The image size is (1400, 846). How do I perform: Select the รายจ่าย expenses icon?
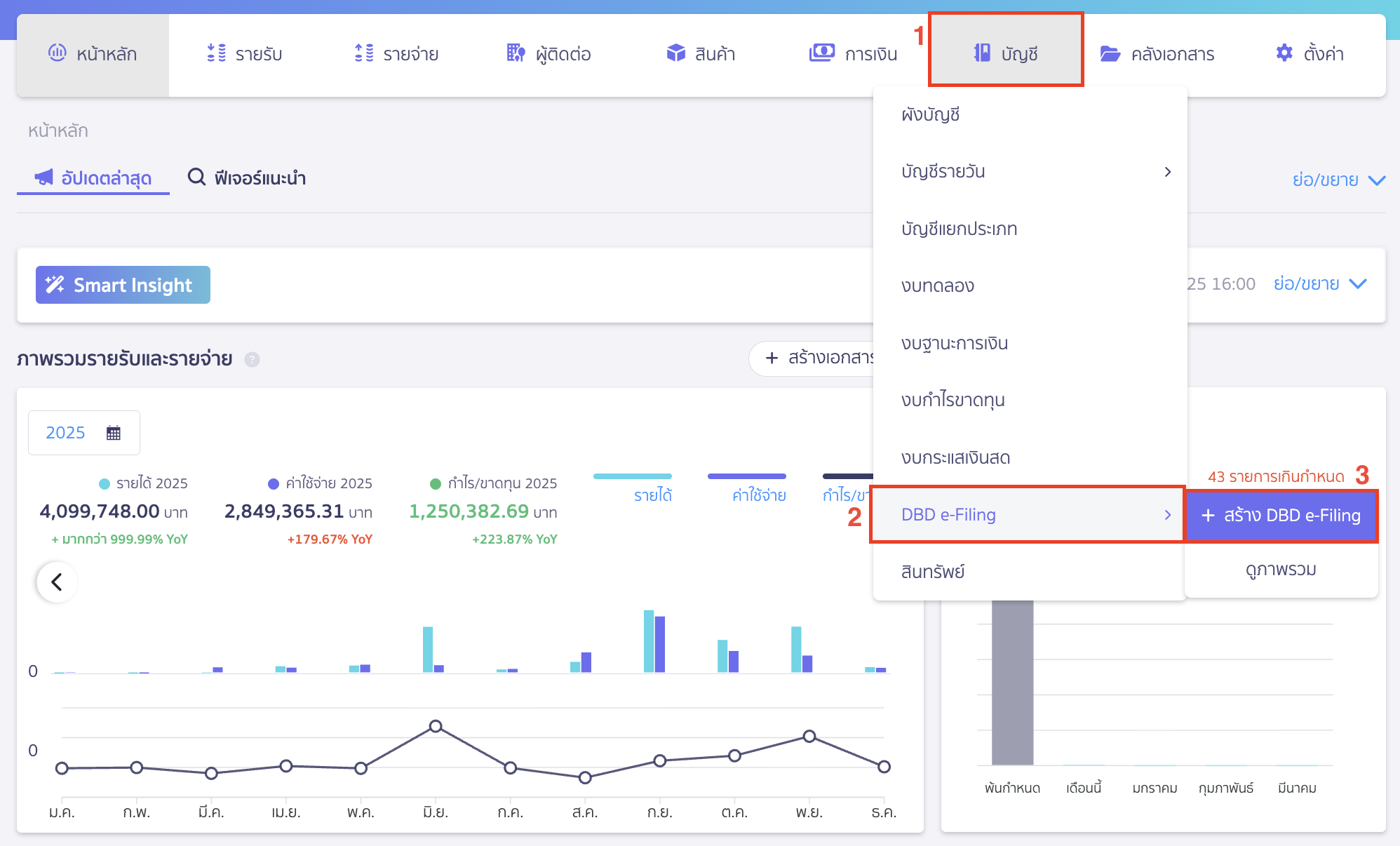tap(364, 53)
